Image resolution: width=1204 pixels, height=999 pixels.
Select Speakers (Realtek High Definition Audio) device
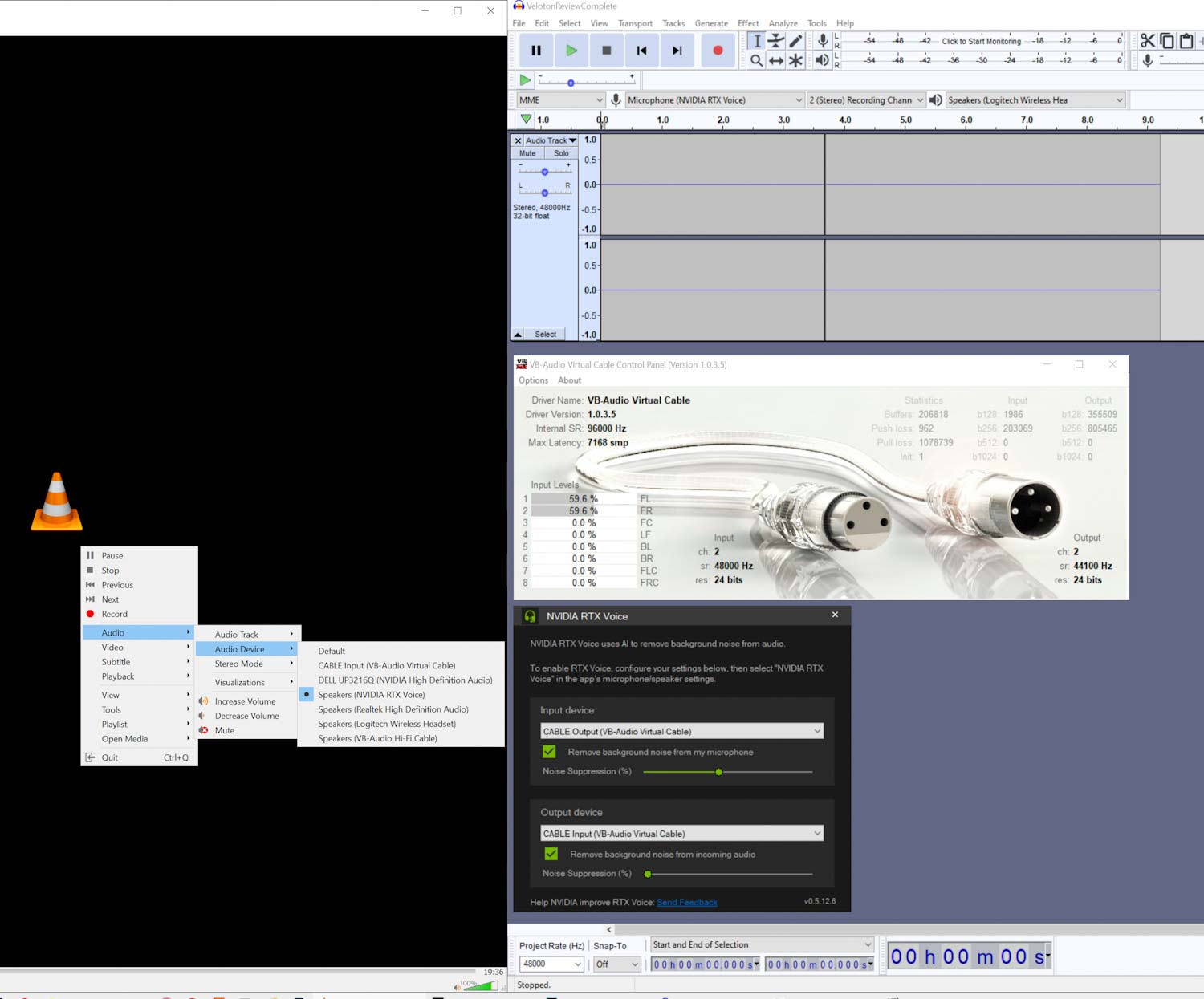401,709
